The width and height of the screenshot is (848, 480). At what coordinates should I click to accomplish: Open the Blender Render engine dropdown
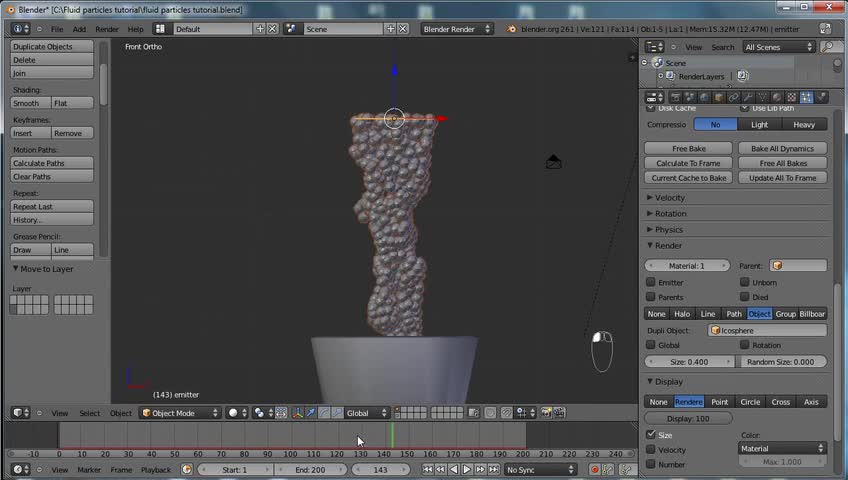457,29
